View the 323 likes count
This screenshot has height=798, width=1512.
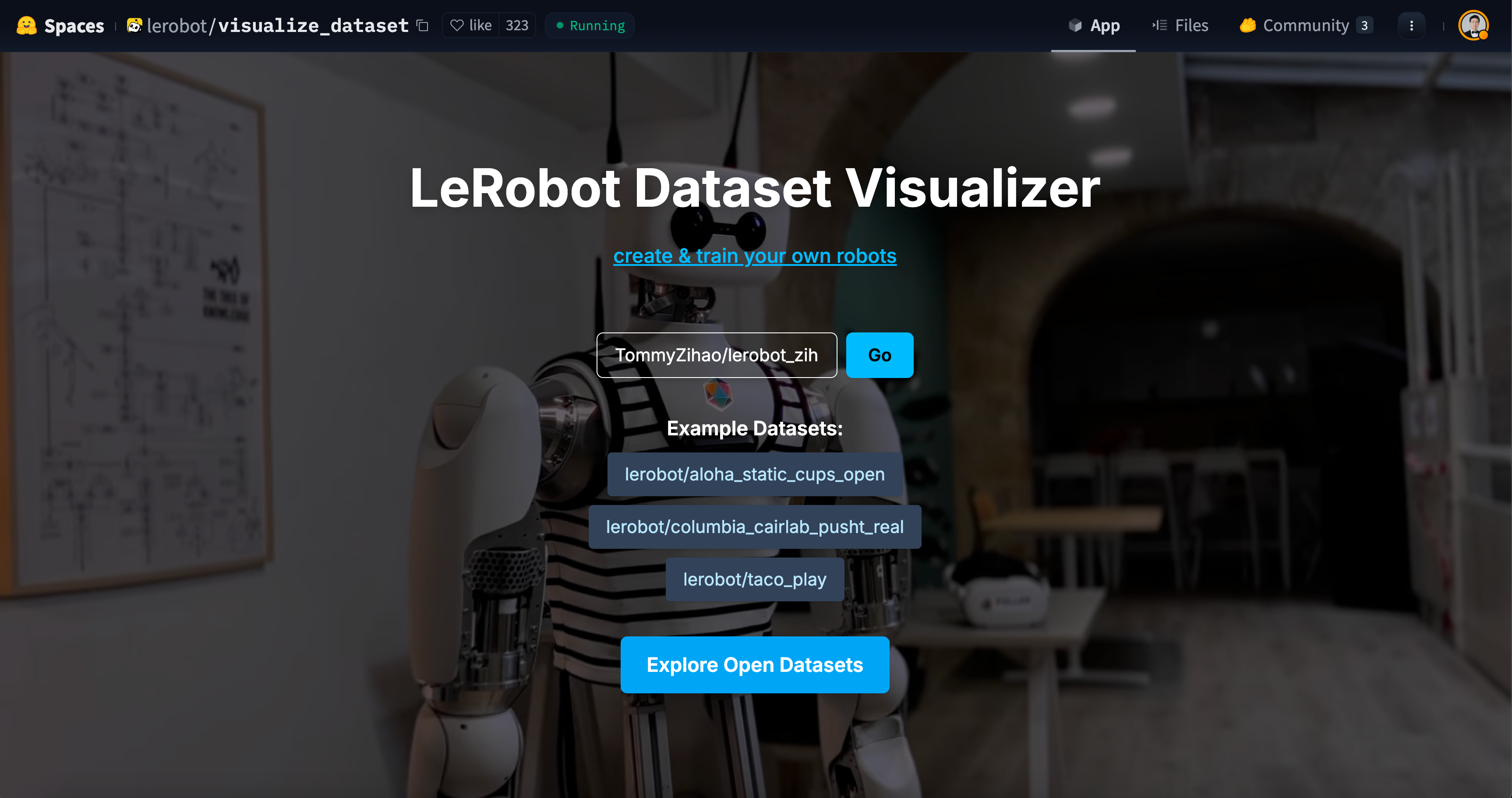(517, 25)
